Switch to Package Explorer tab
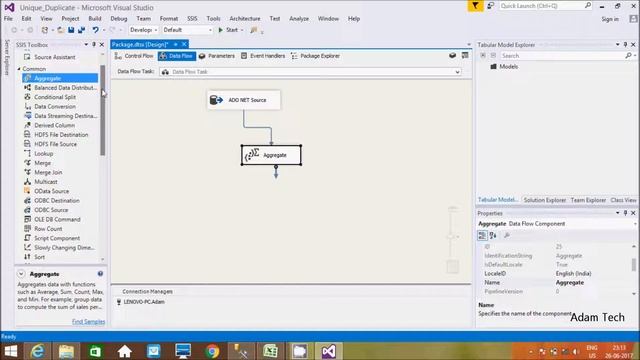The height and width of the screenshot is (360, 640). click(315, 56)
